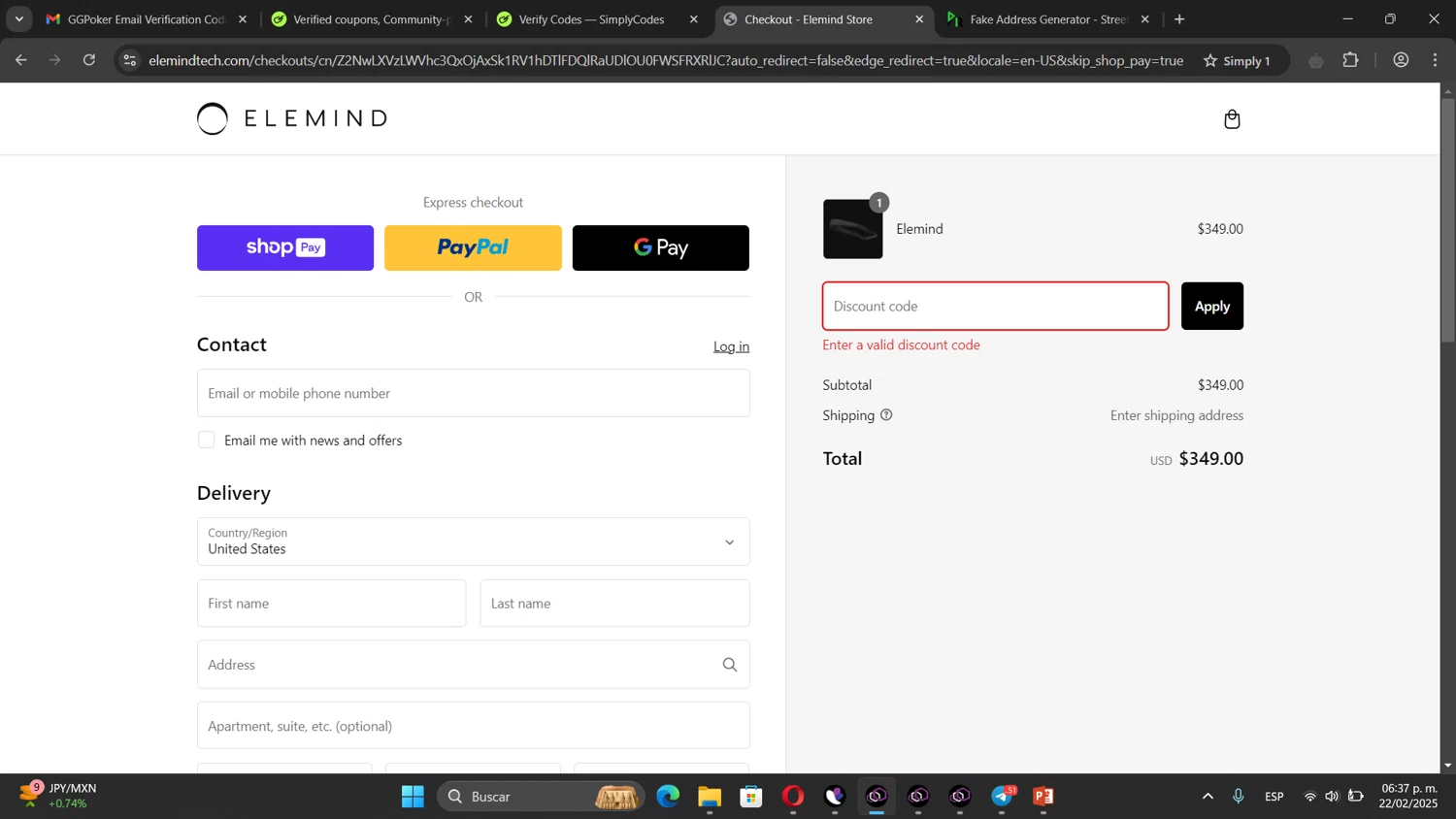1456x819 pixels.
Task: Click the browser address bar URL
Action: click(666, 60)
